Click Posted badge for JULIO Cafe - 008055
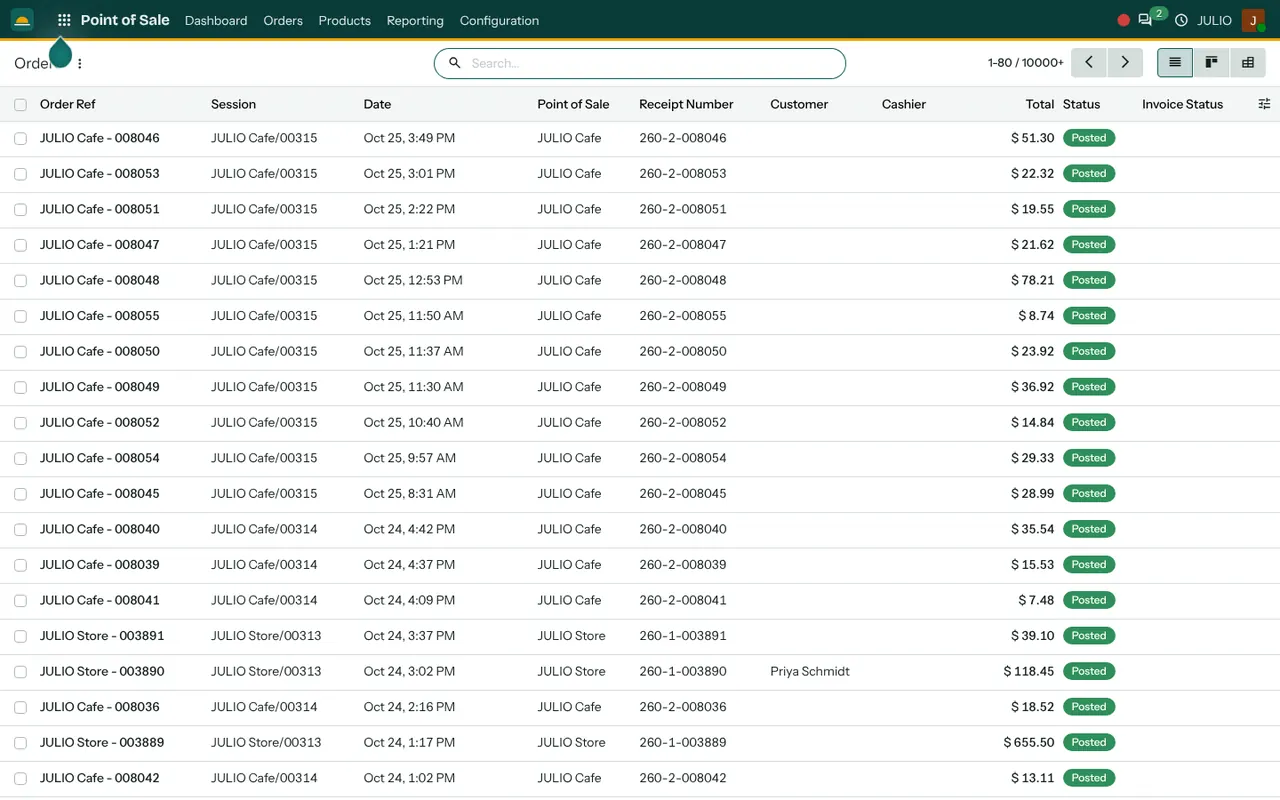The height and width of the screenshot is (800, 1280). tap(1088, 316)
